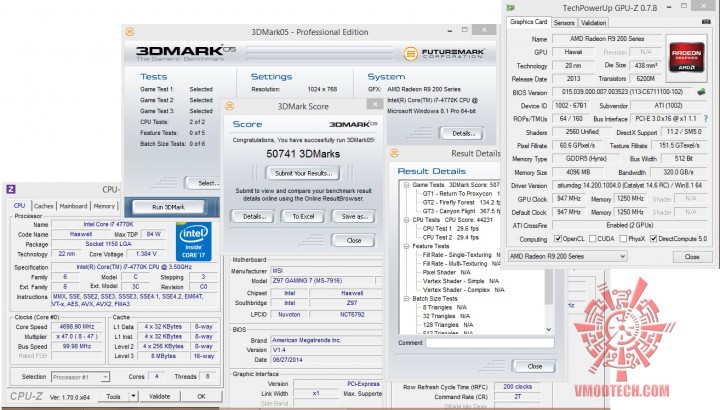Click the GPU-Z BIOS Version field

tap(623, 92)
